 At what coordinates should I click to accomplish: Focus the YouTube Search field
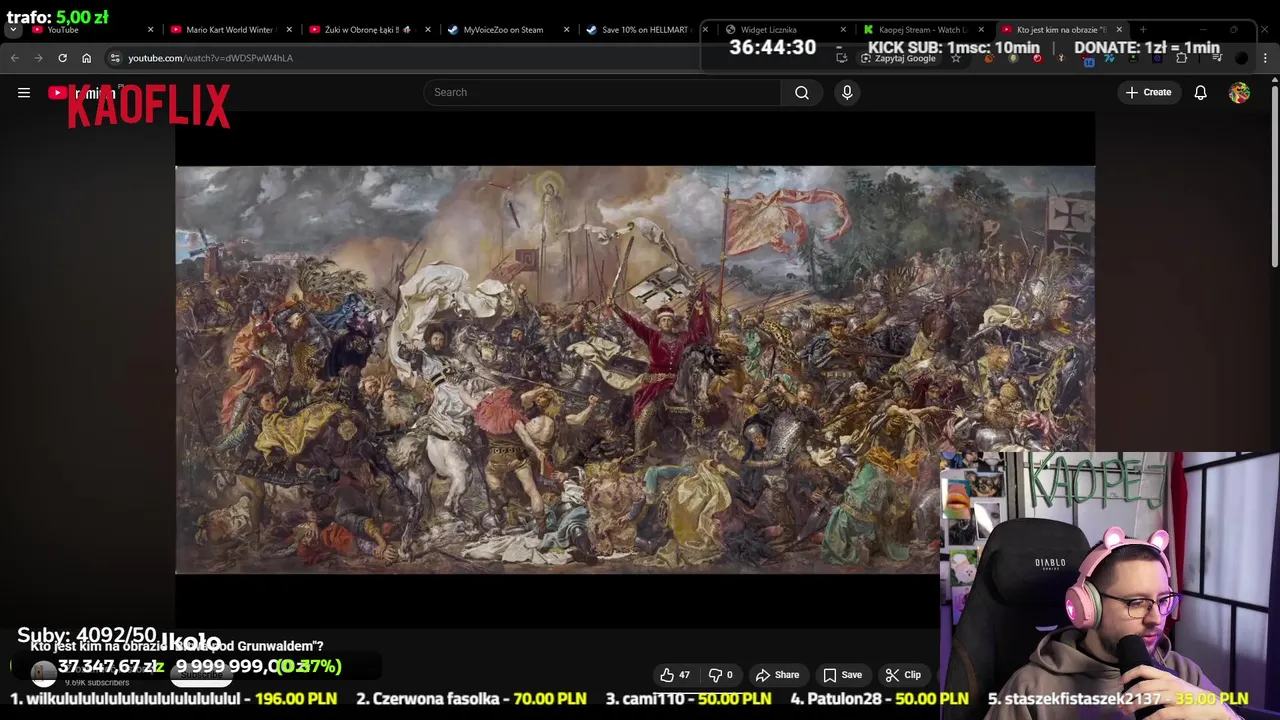point(602,92)
